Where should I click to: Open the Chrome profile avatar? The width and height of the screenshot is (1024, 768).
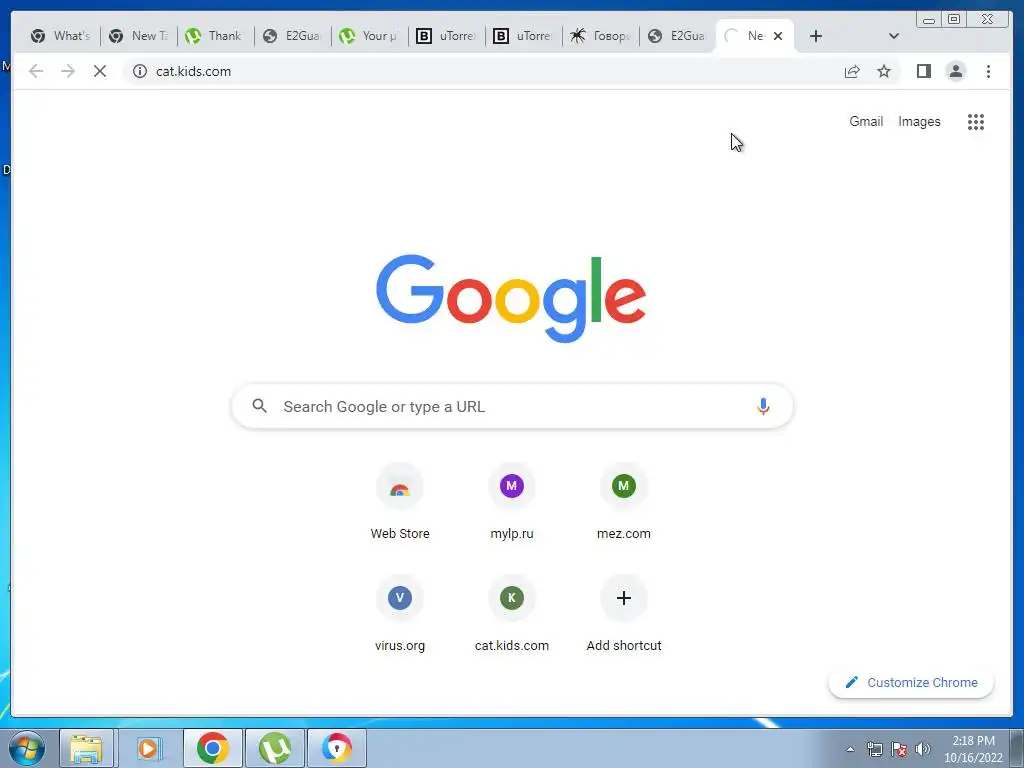click(x=955, y=71)
